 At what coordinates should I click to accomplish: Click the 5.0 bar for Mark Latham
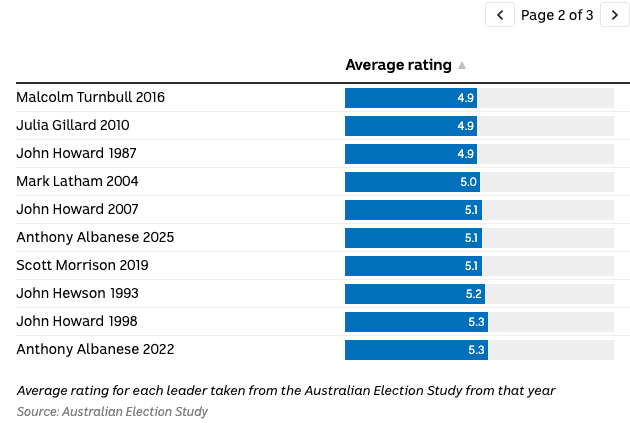412,182
